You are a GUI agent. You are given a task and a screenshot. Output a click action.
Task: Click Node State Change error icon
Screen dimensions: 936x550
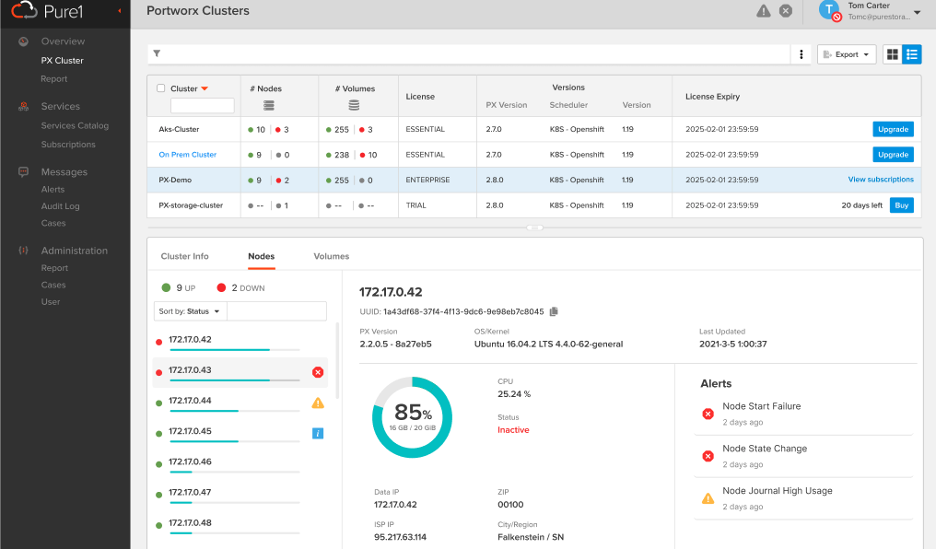point(708,456)
